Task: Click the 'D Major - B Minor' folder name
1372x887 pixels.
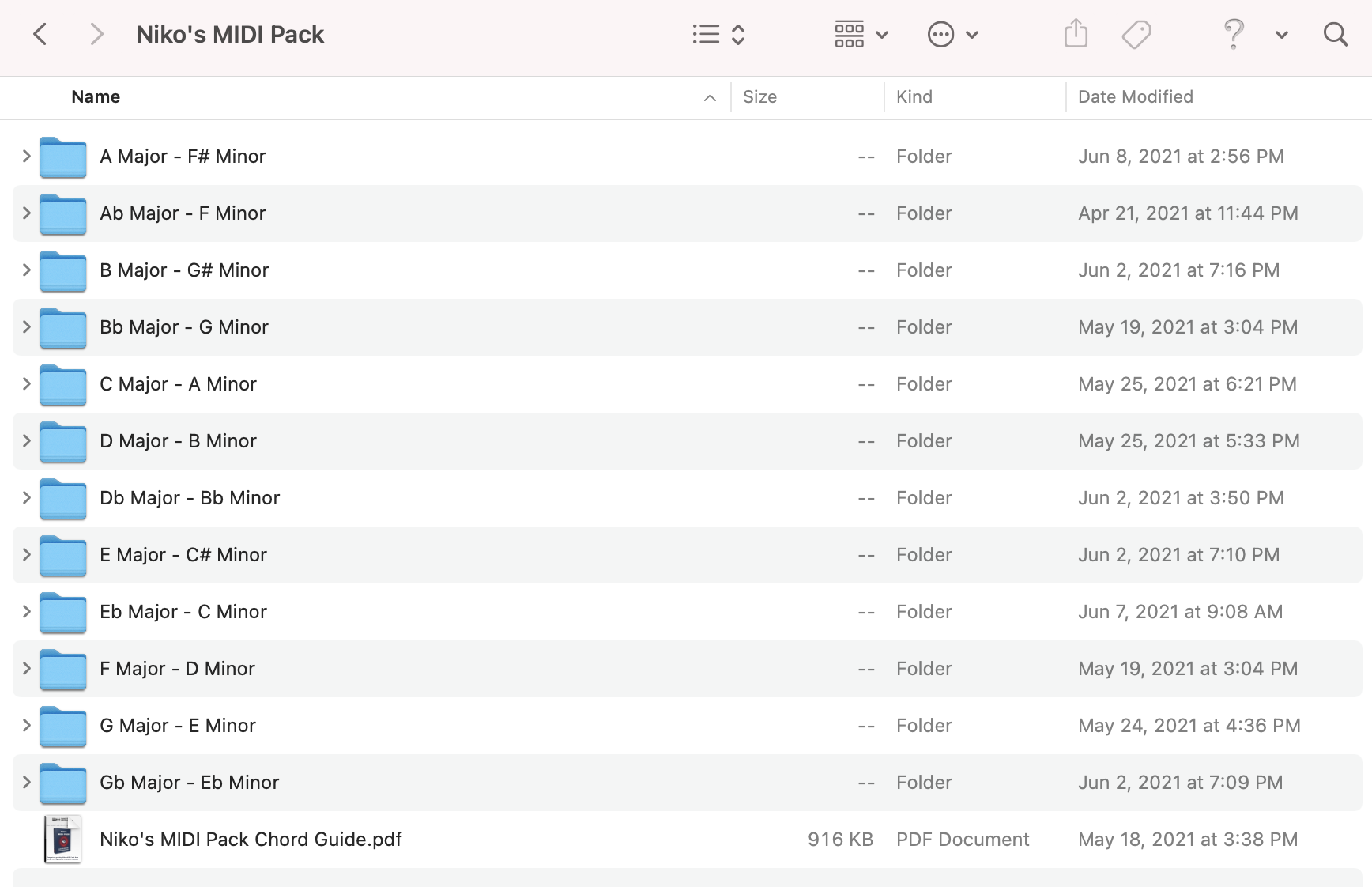Action: pos(178,441)
